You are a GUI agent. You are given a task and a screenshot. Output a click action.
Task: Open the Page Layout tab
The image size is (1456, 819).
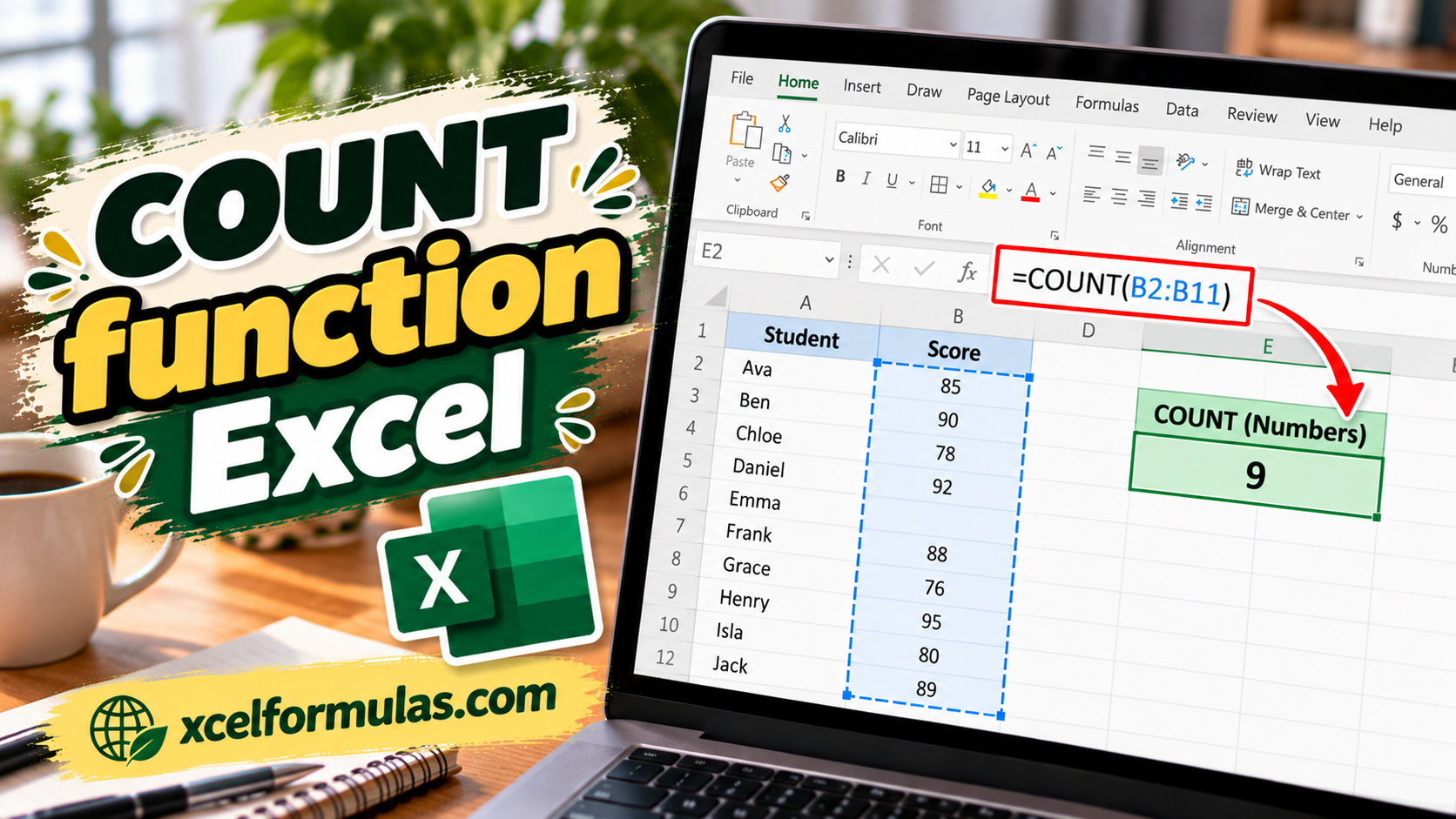click(1008, 97)
